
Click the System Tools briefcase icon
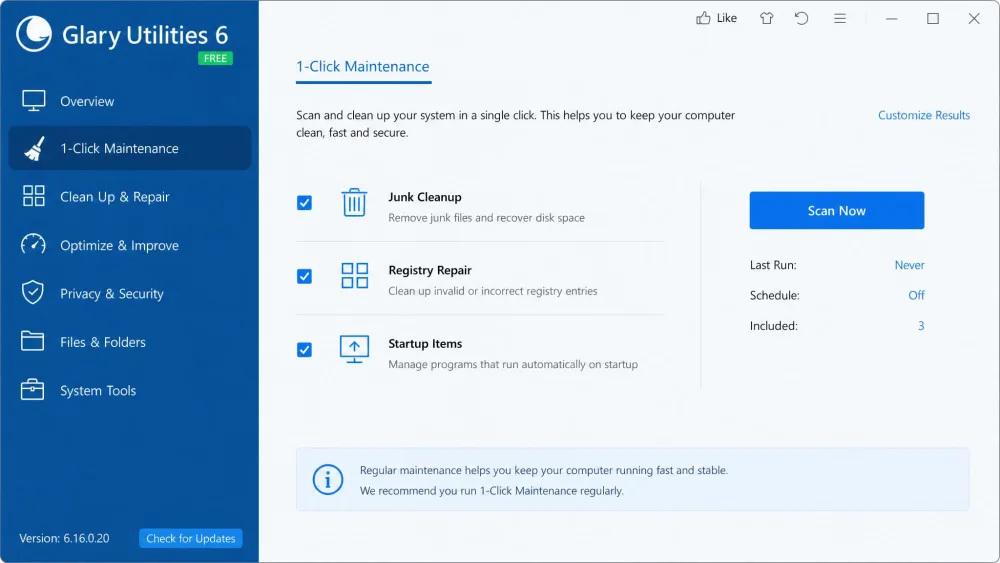(x=33, y=390)
